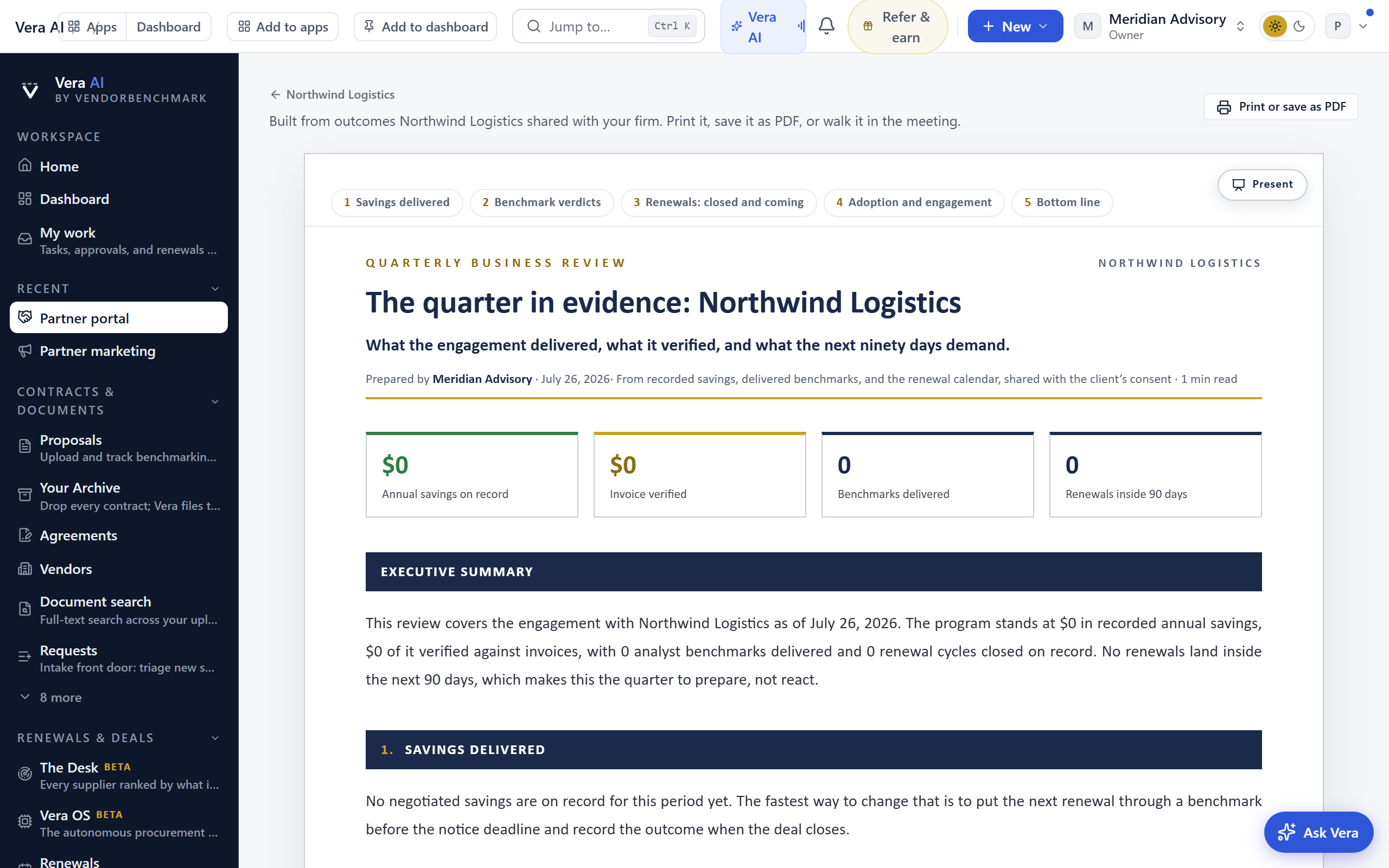Click Print or save as PDF
This screenshot has width=1389, height=868.
[x=1280, y=107]
